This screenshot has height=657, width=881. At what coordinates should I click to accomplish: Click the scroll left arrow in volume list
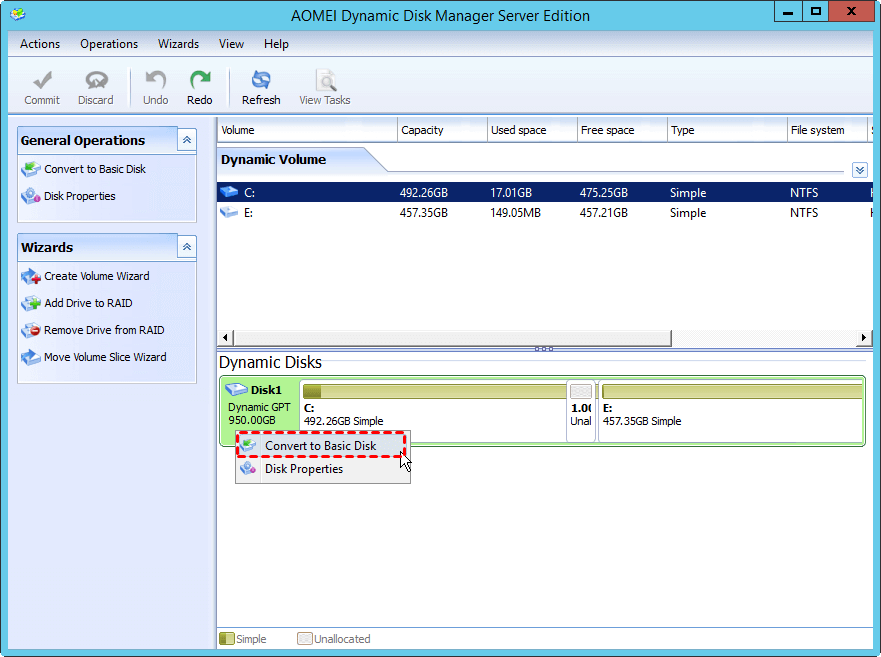(225, 338)
